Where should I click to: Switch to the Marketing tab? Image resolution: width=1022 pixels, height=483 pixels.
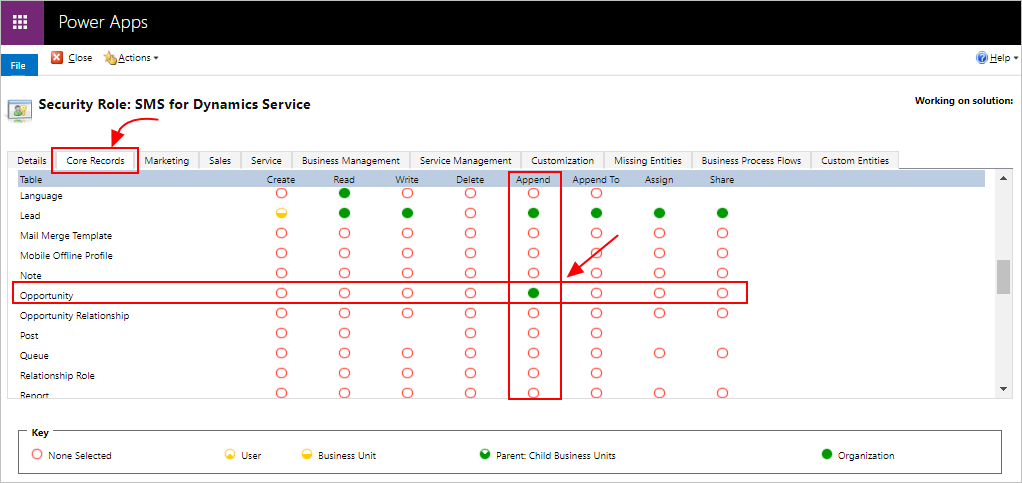click(167, 160)
